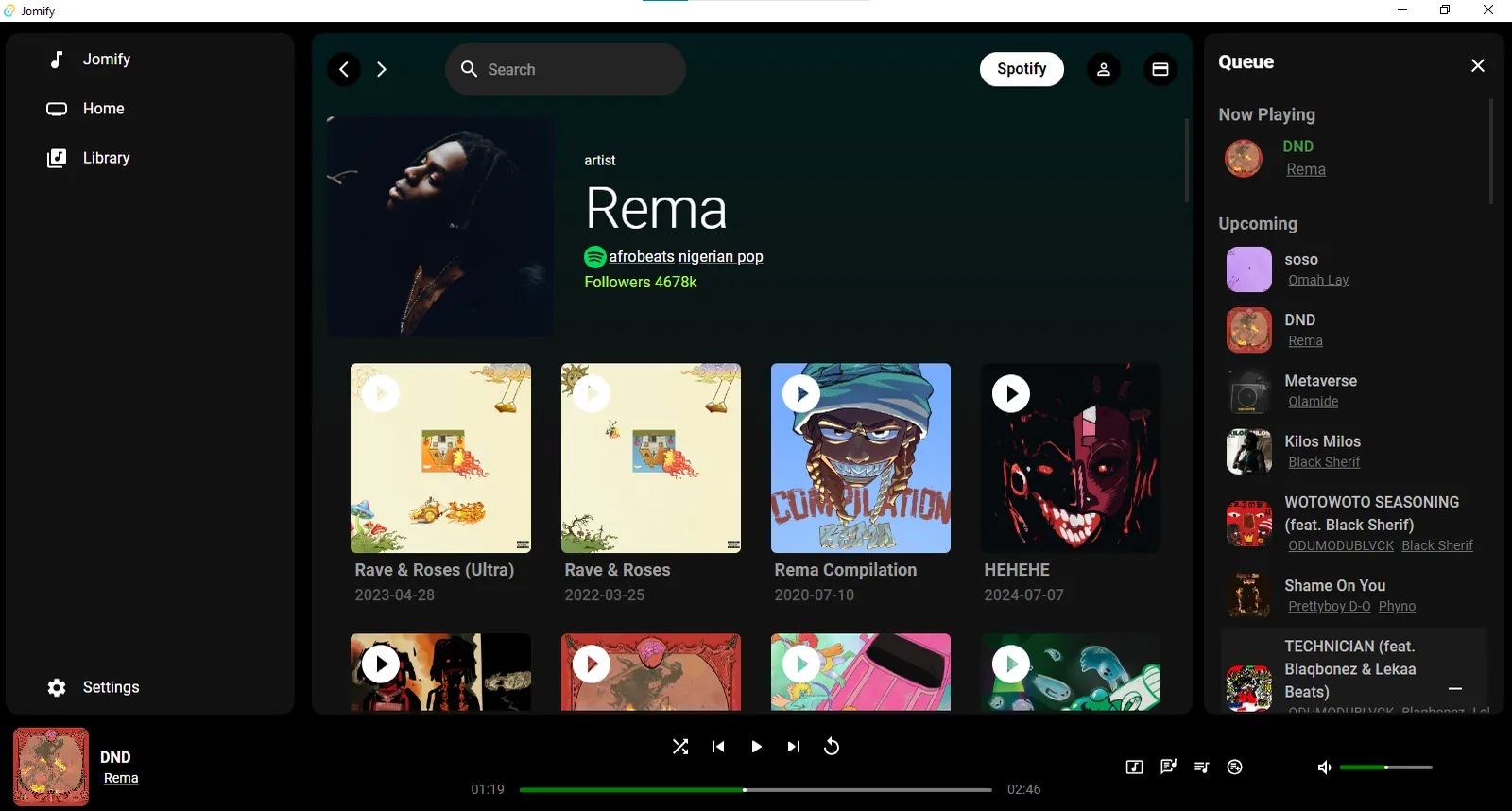Open the Rema Compilation album title
Image resolution: width=1512 pixels, height=811 pixels.
click(x=846, y=570)
